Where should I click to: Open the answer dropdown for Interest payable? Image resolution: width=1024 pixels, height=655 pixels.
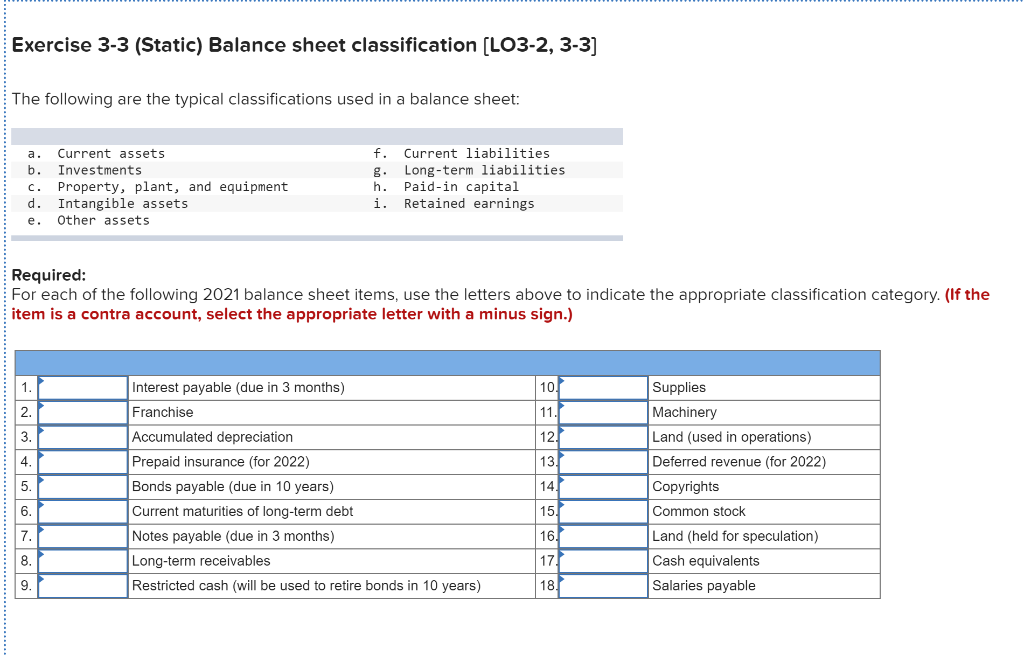click(x=82, y=387)
